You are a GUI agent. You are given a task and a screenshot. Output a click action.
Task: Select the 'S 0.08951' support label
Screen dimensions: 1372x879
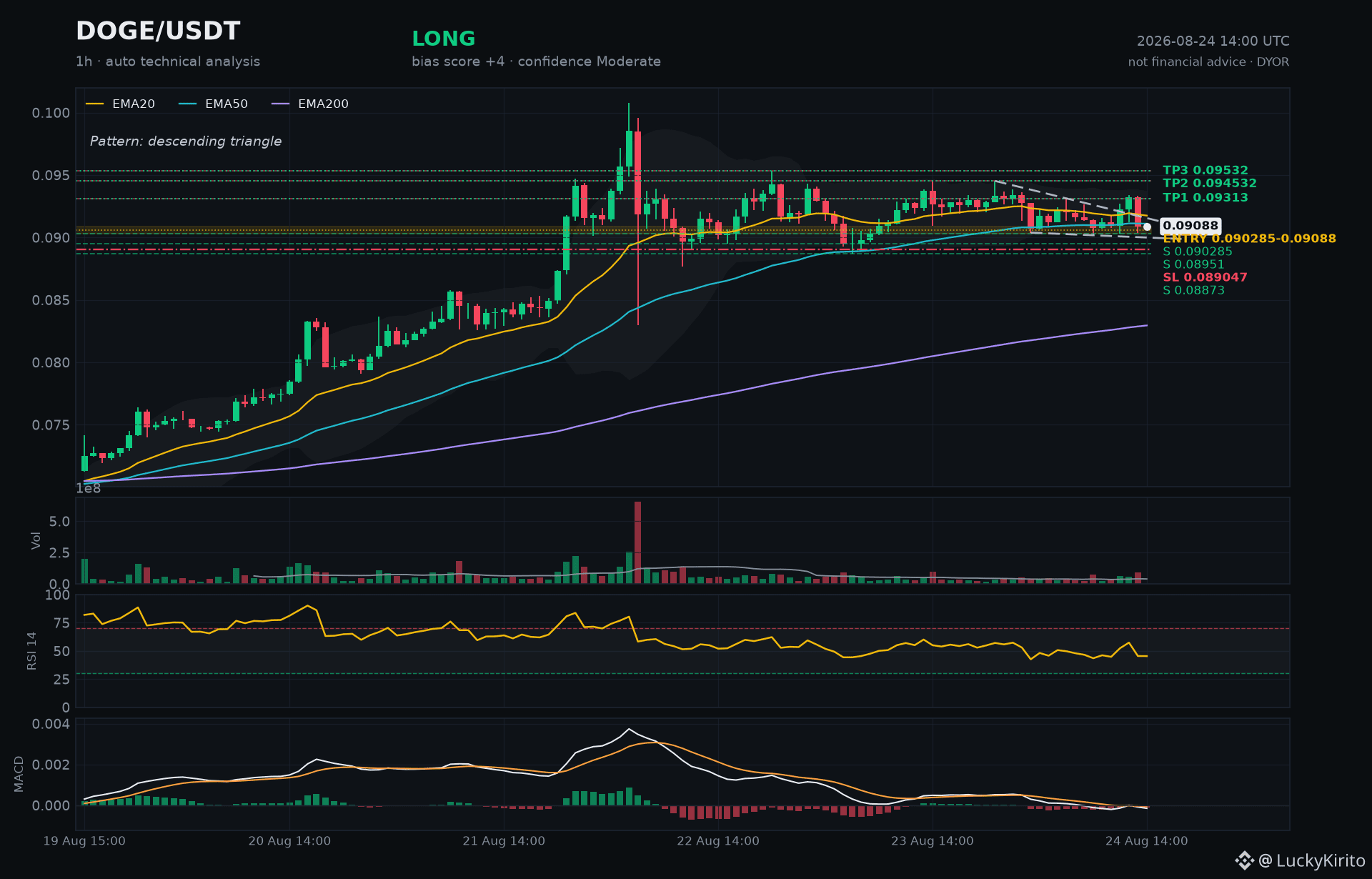click(x=1194, y=264)
